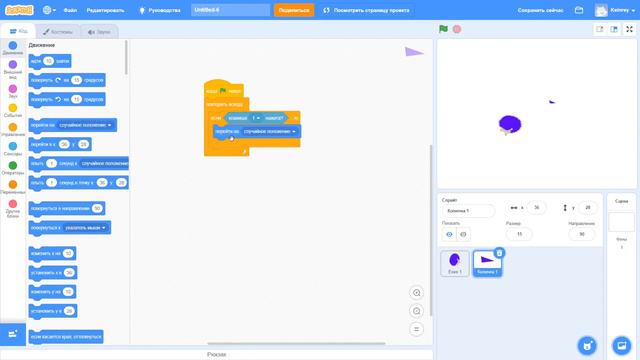Open the globe language menu
Image resolution: width=640 pixels, height=360 pixels.
[49, 10]
